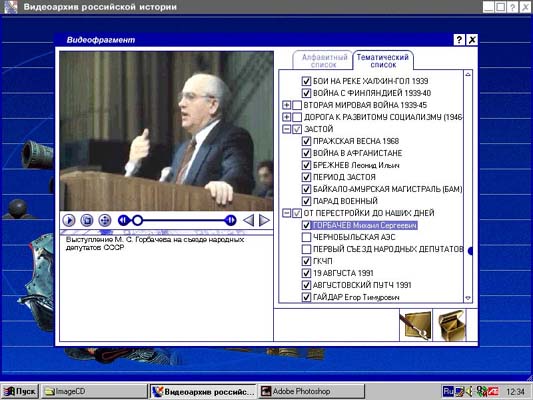Go to previous fragment with left triangle
This screenshot has height=400, width=533.
pyautogui.click(x=249, y=221)
